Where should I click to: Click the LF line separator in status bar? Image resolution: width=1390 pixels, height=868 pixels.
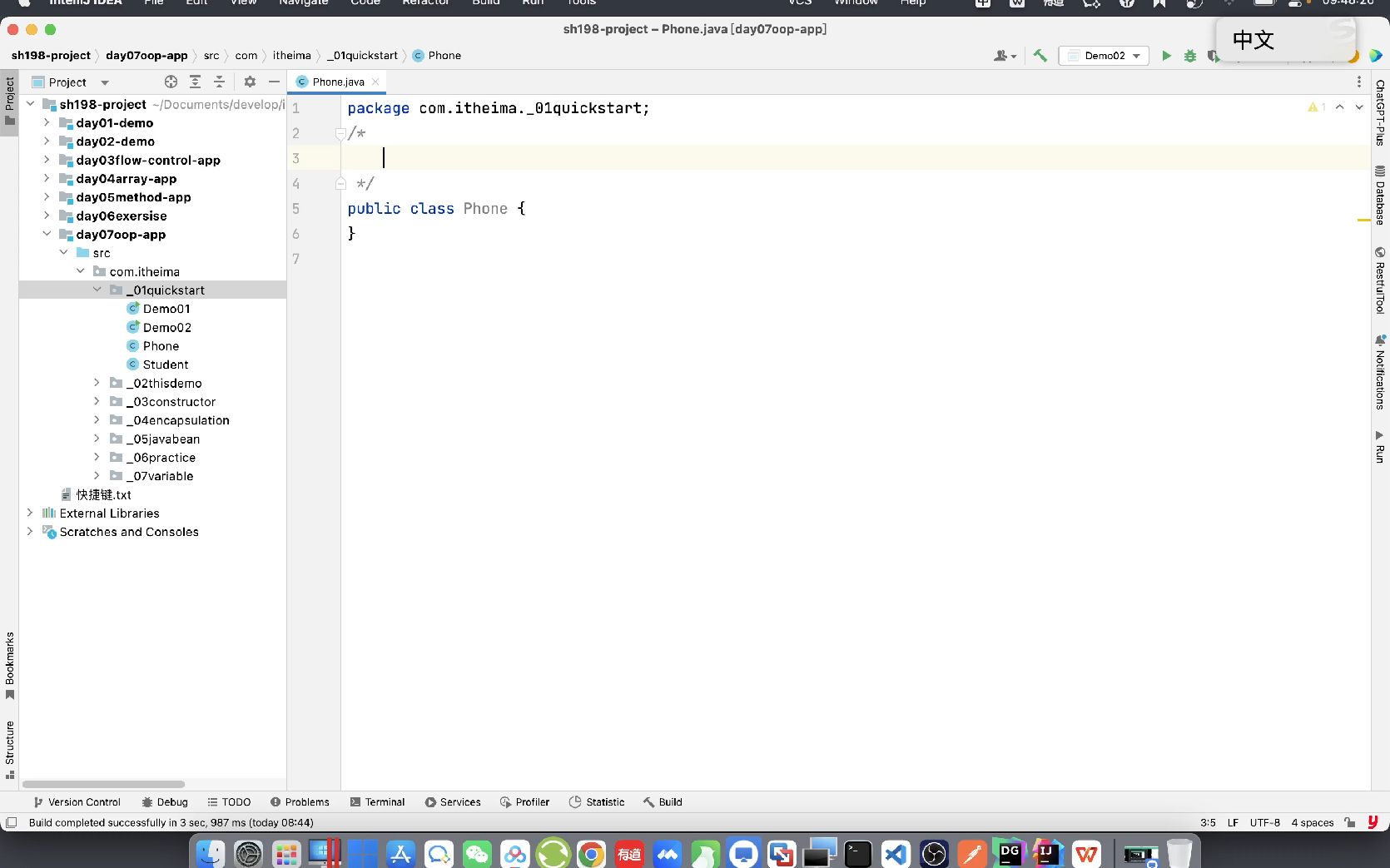(1233, 822)
